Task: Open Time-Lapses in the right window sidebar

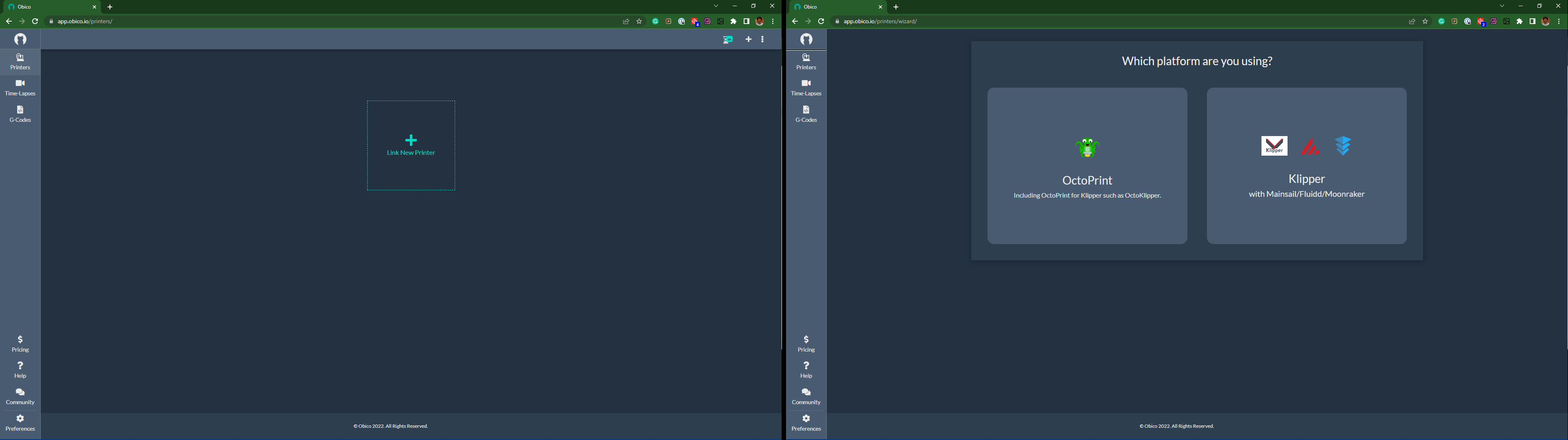Action: pyautogui.click(x=806, y=88)
